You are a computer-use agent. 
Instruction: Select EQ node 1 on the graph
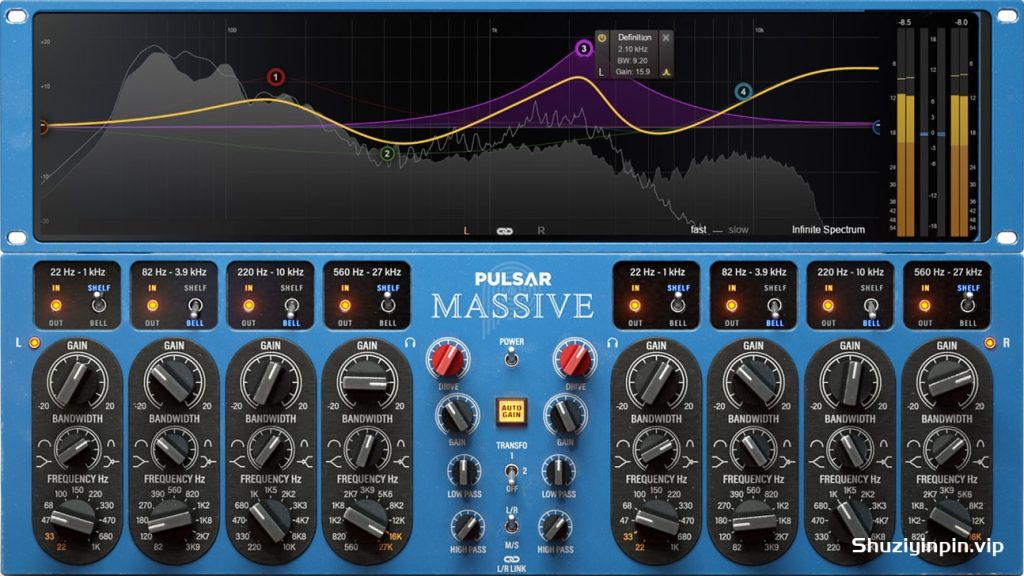pos(276,77)
